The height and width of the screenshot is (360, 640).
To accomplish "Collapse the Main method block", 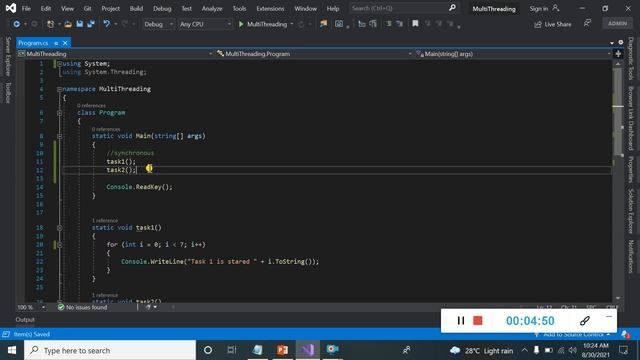I will pyautogui.click(x=60, y=136).
